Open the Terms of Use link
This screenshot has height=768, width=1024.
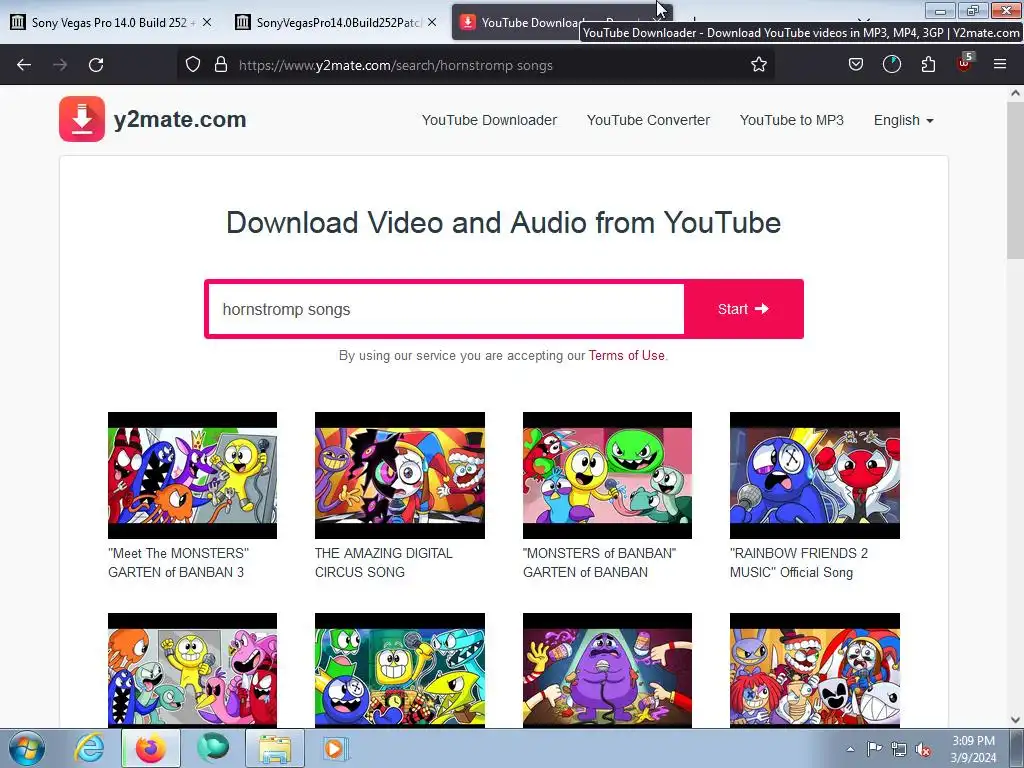point(626,355)
